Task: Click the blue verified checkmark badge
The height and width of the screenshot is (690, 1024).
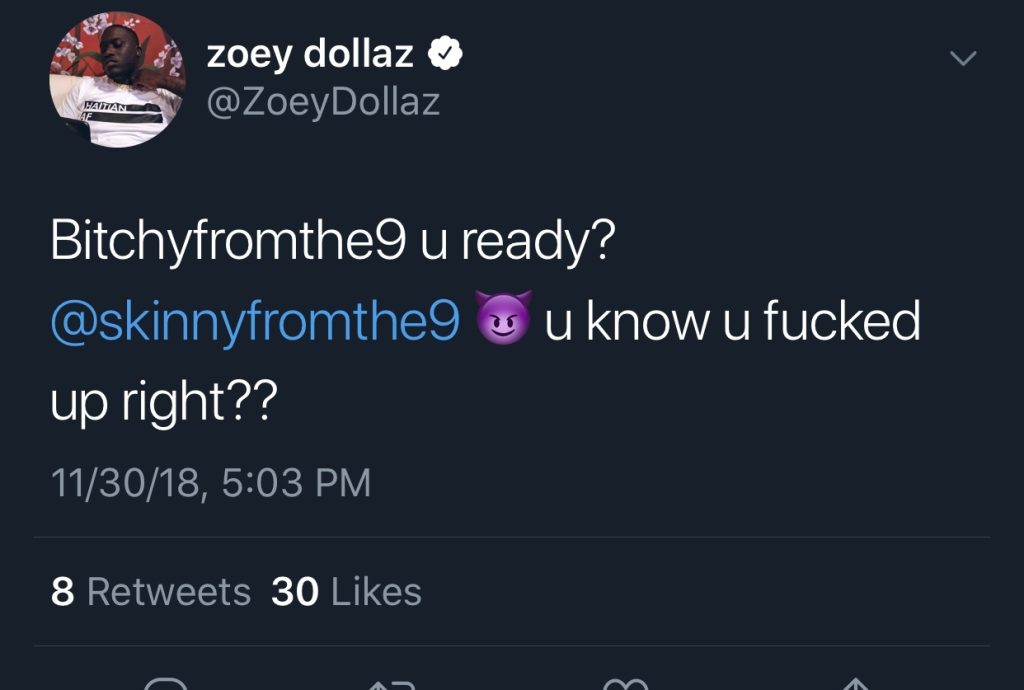Action: (x=445, y=54)
